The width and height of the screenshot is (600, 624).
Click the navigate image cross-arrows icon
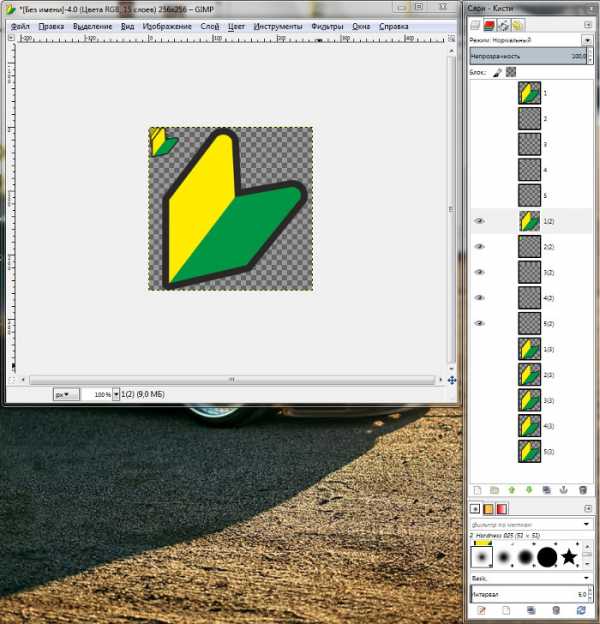click(x=452, y=380)
